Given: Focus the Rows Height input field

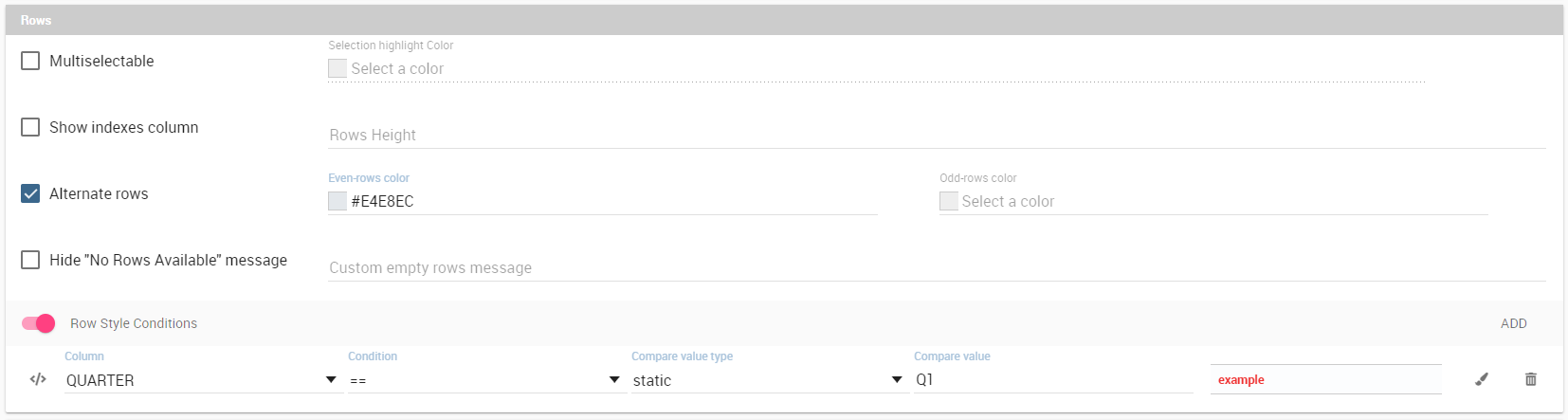Looking at the screenshot, I should tap(937, 135).
